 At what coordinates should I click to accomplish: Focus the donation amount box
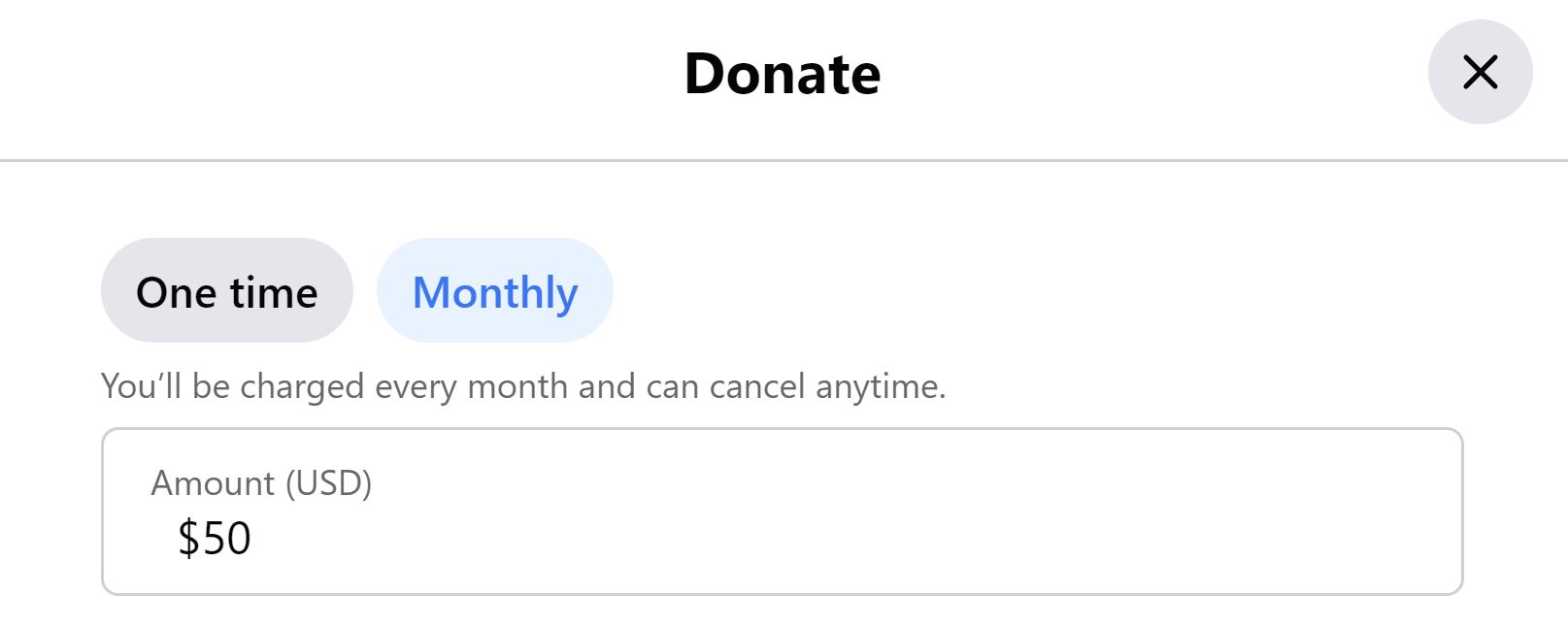[782, 512]
